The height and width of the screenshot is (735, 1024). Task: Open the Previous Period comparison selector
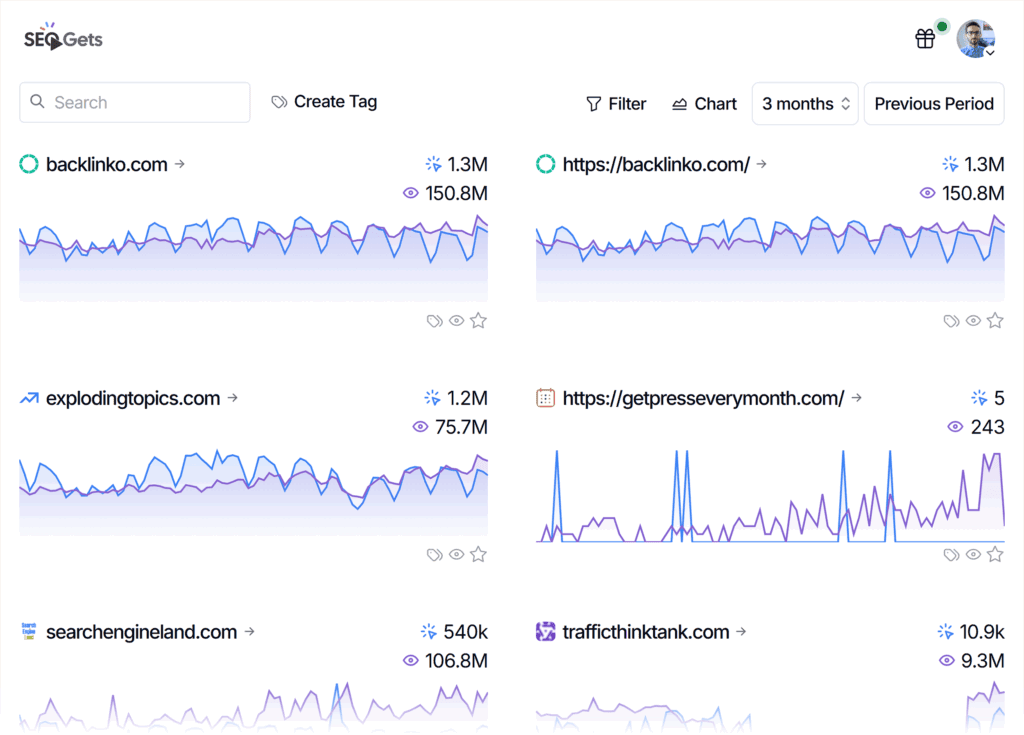933,104
